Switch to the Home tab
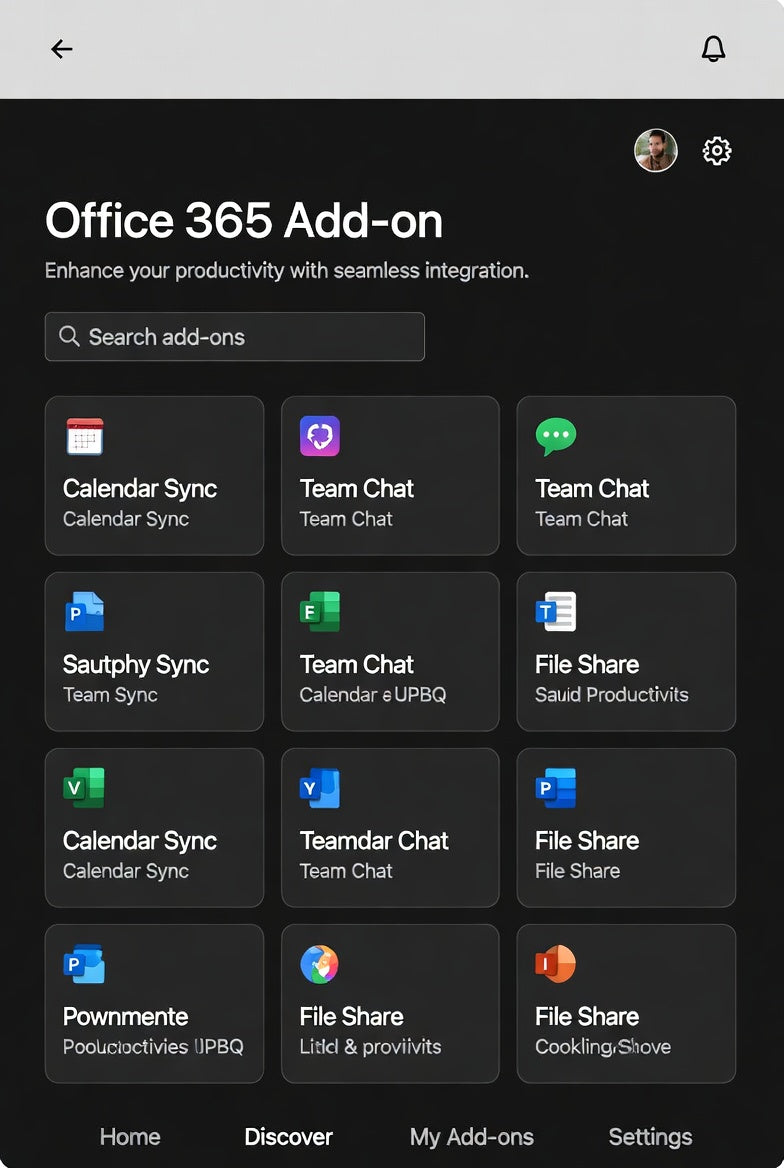Image resolution: width=784 pixels, height=1168 pixels. tap(130, 1137)
